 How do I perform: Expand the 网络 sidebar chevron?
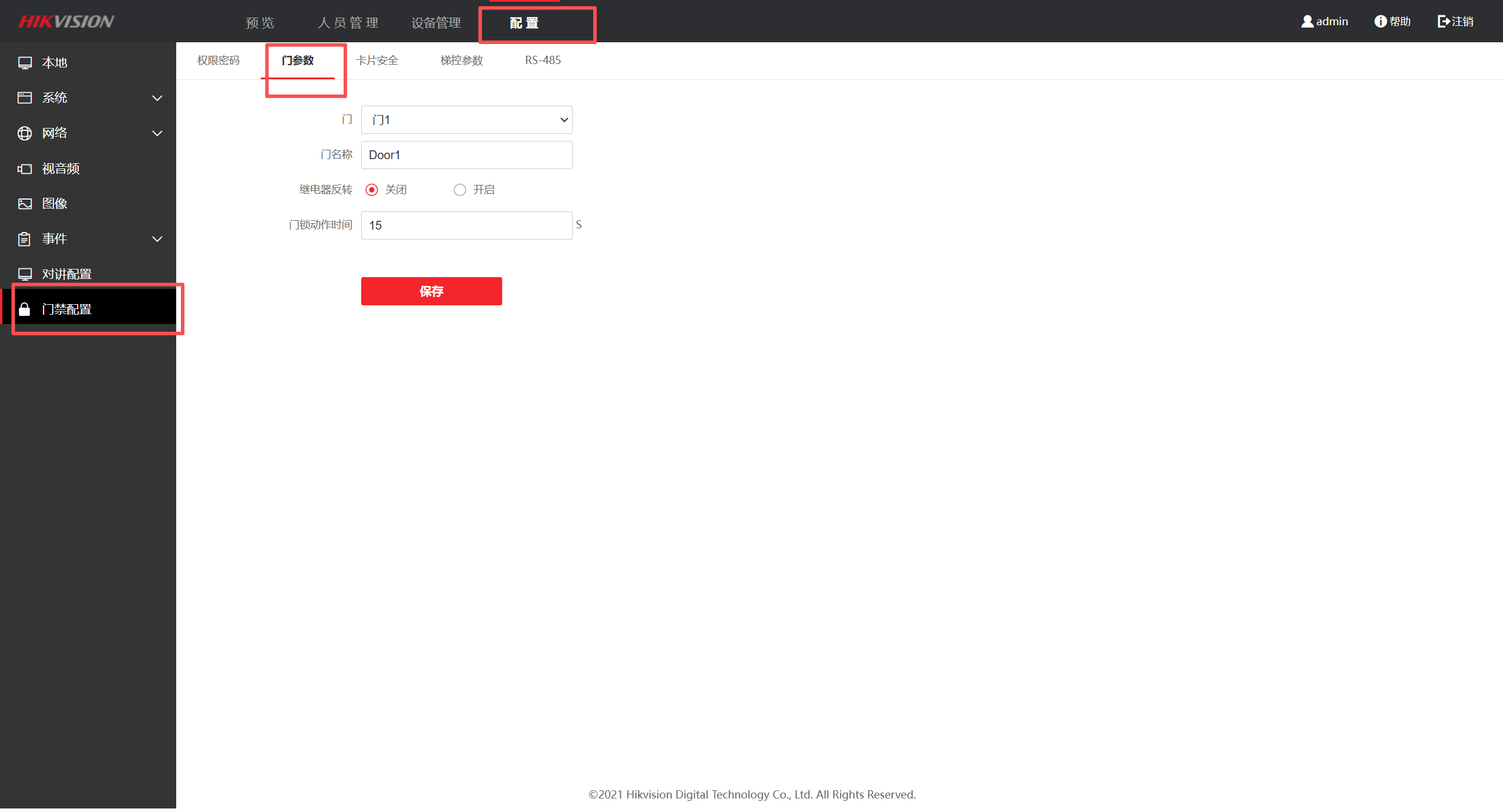[x=157, y=133]
